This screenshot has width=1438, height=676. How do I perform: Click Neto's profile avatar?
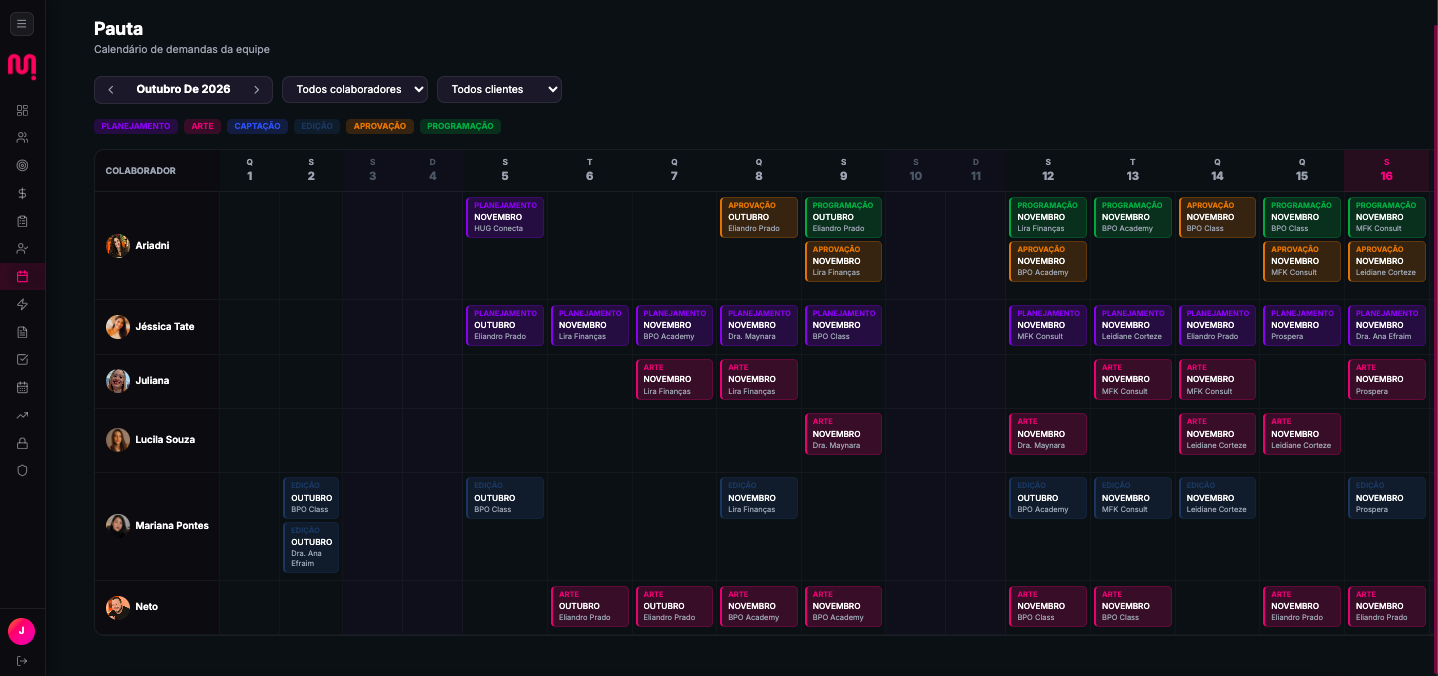tap(118, 607)
